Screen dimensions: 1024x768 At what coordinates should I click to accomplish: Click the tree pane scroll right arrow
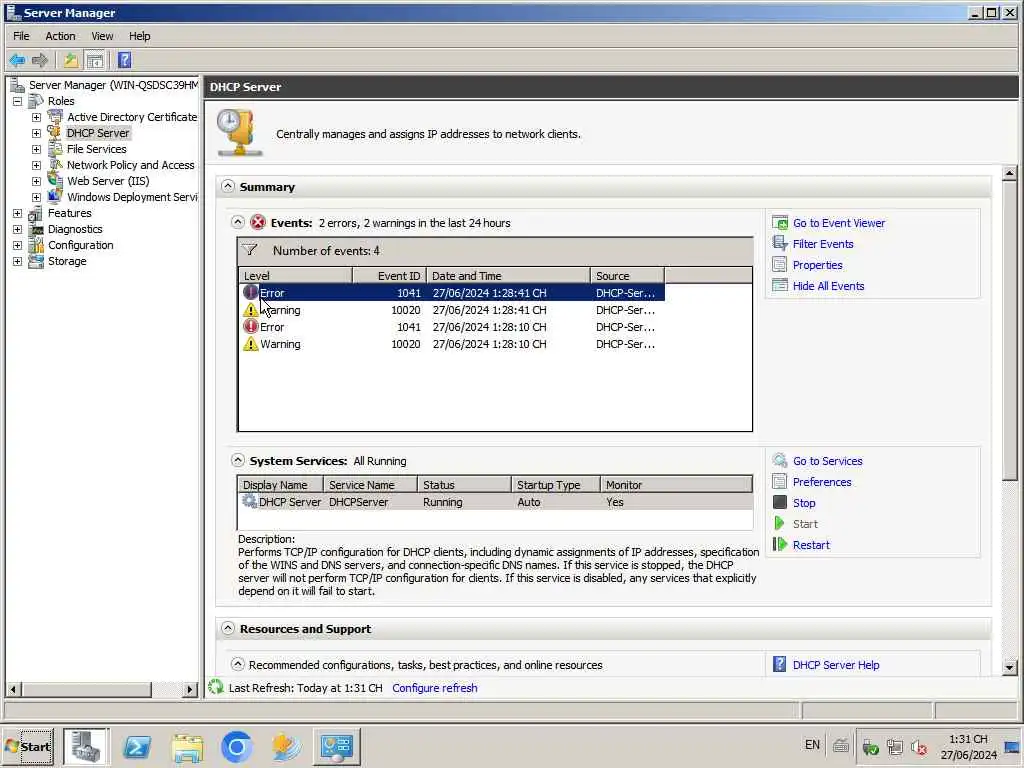pyautogui.click(x=189, y=689)
